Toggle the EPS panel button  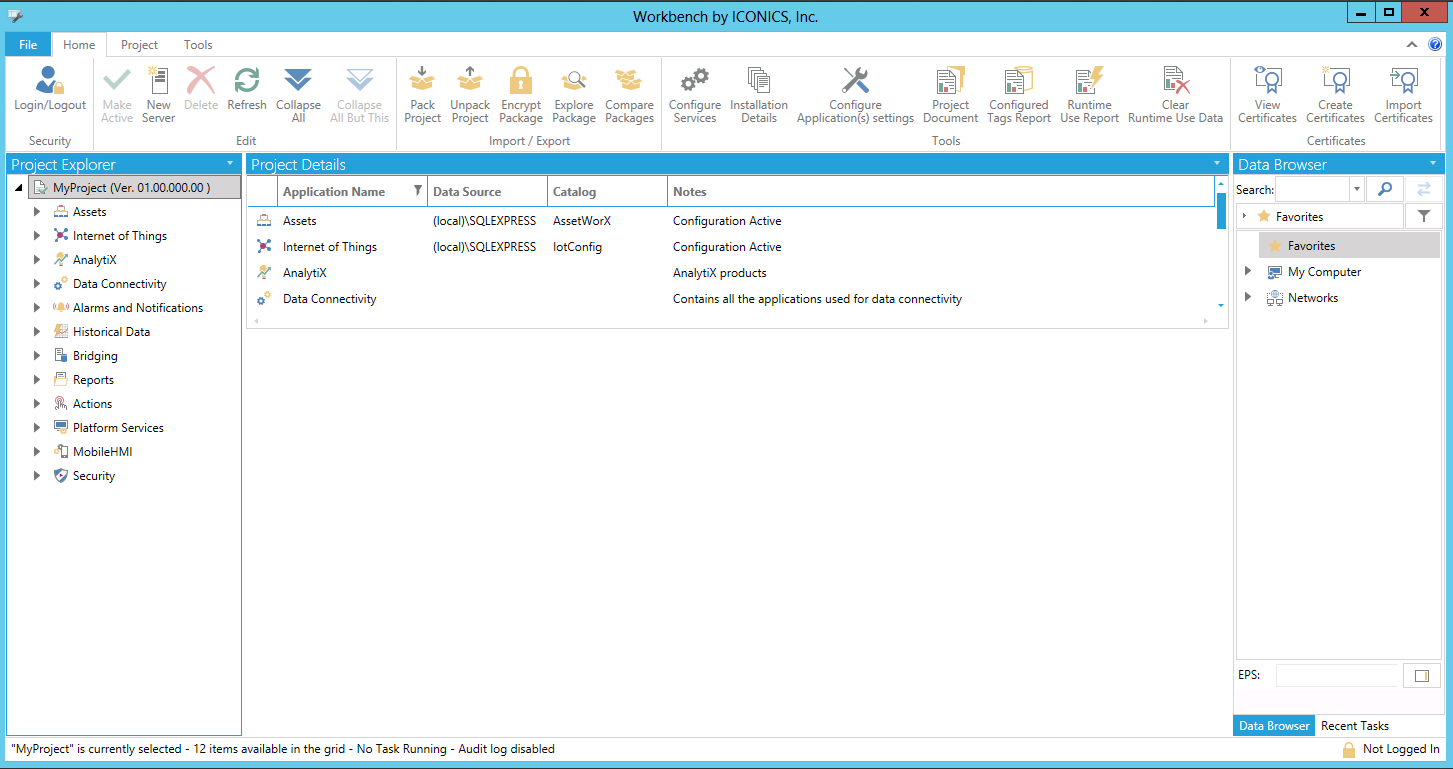click(1421, 676)
